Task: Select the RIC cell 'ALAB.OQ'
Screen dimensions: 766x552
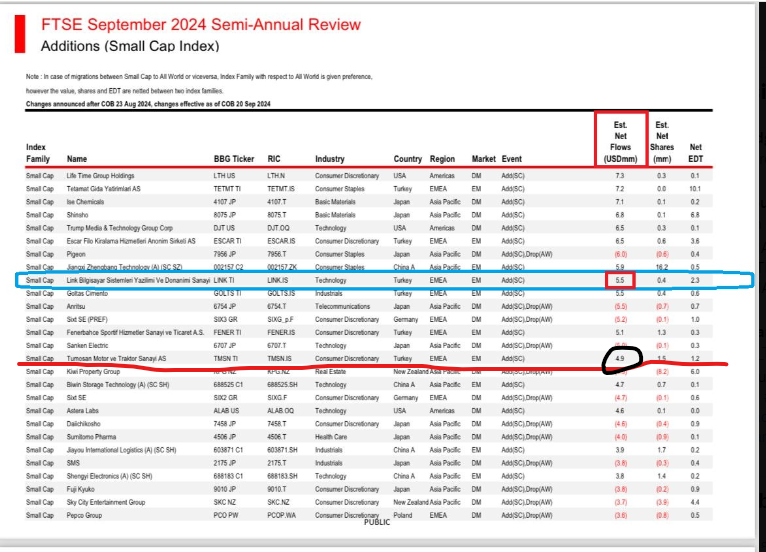Action: point(280,411)
